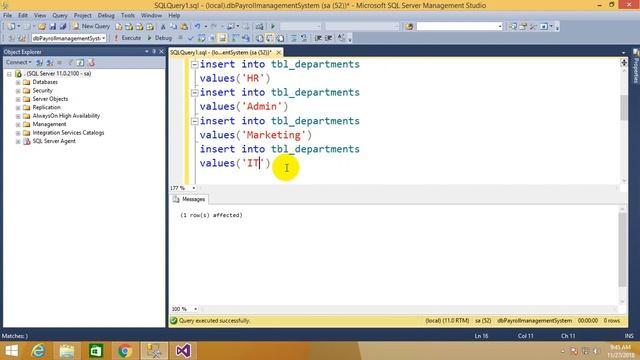Click the Decrease Indent icon

click(318, 38)
